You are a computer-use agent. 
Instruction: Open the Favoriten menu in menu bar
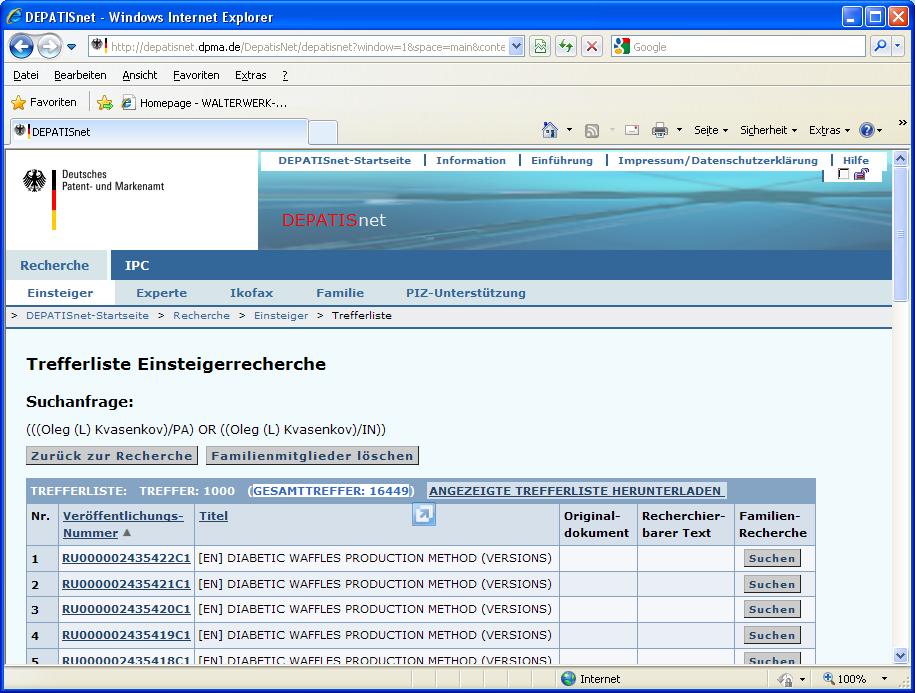point(196,75)
